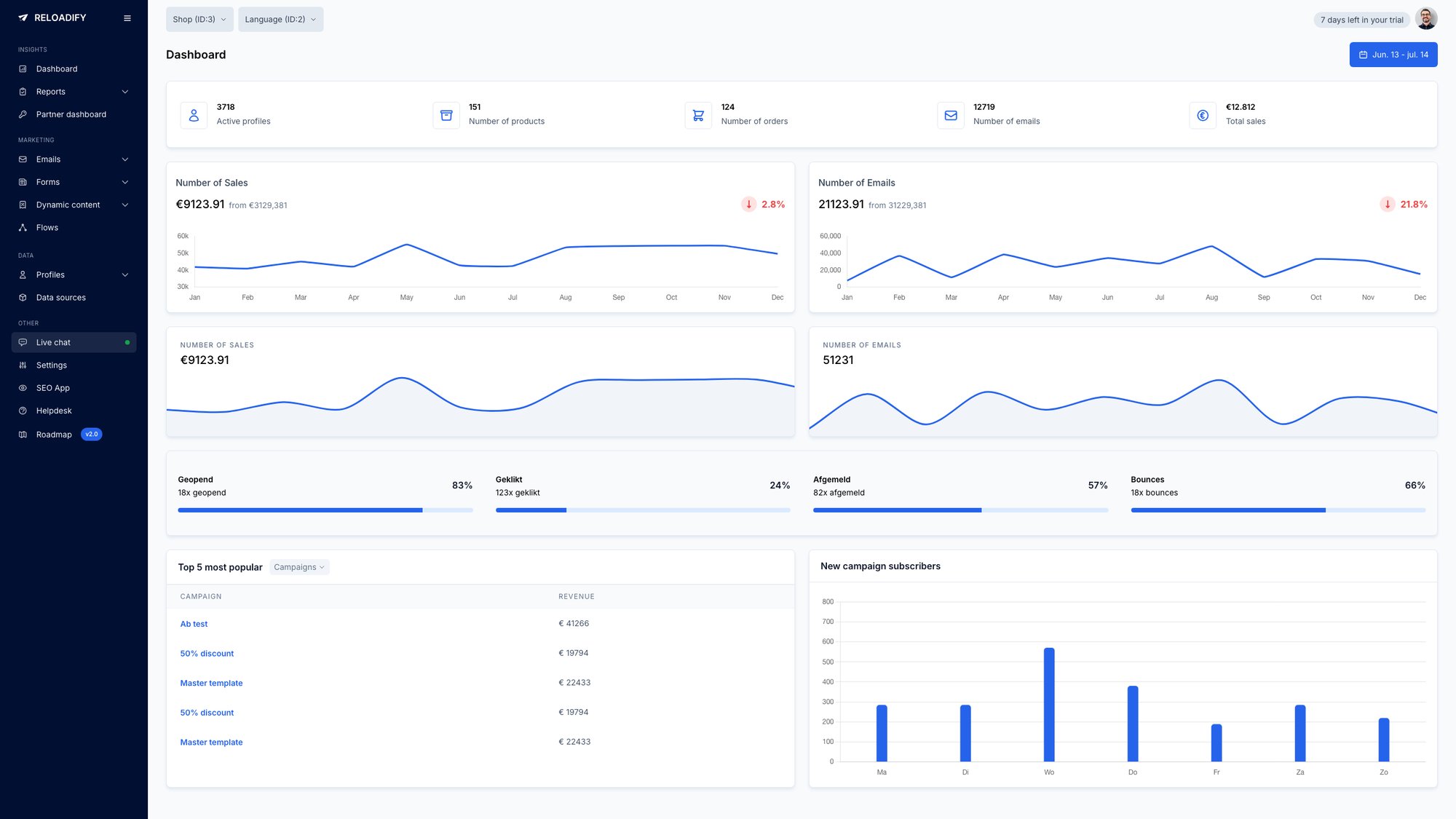Open the Partner dashboard
This screenshot has width=1456, height=819.
click(x=71, y=114)
